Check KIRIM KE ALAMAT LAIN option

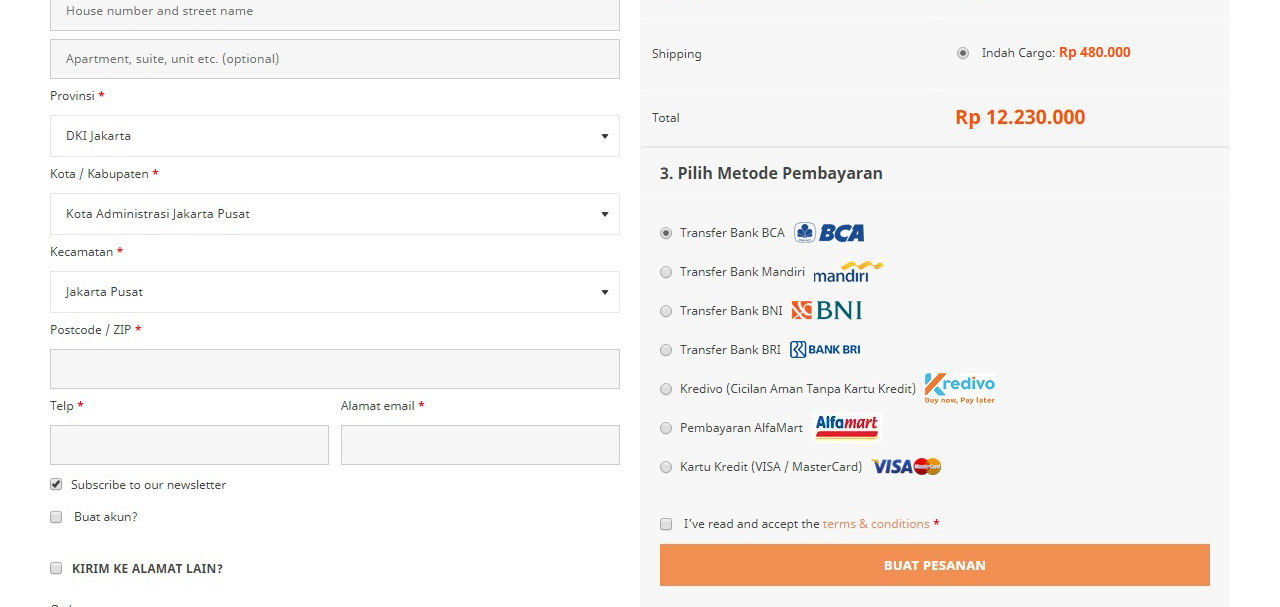click(x=56, y=567)
